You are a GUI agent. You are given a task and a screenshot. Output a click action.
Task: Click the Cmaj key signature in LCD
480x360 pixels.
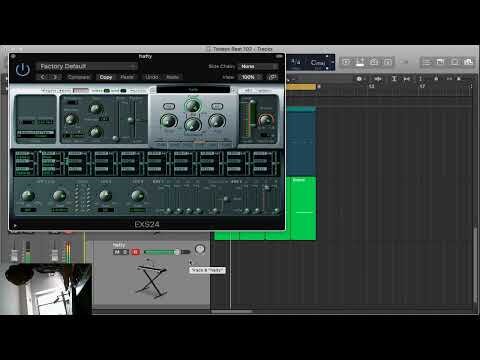317,63
